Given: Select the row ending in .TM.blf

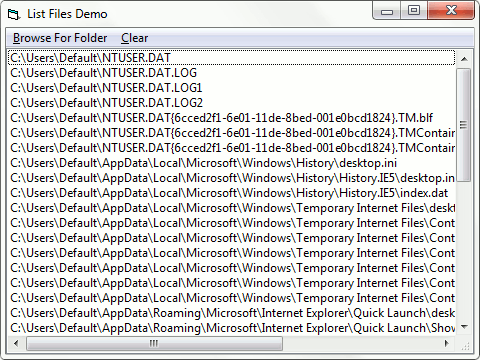Looking at the screenshot, I should tap(232, 118).
